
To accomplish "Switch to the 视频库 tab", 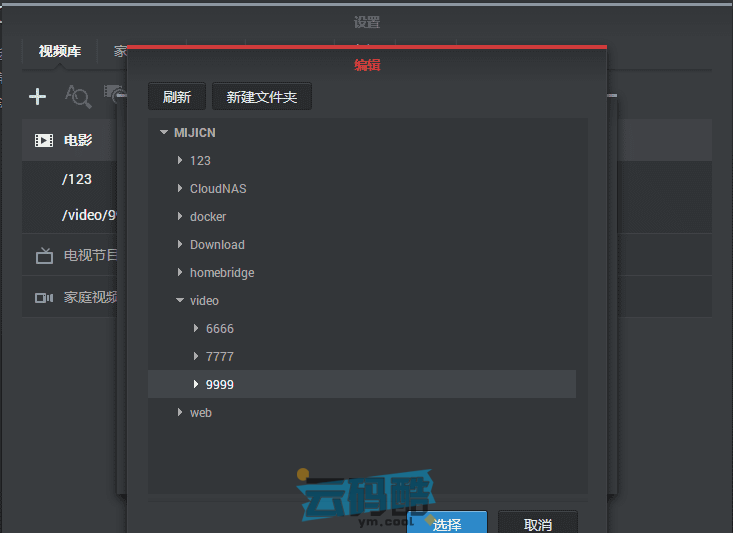I will 60,51.
